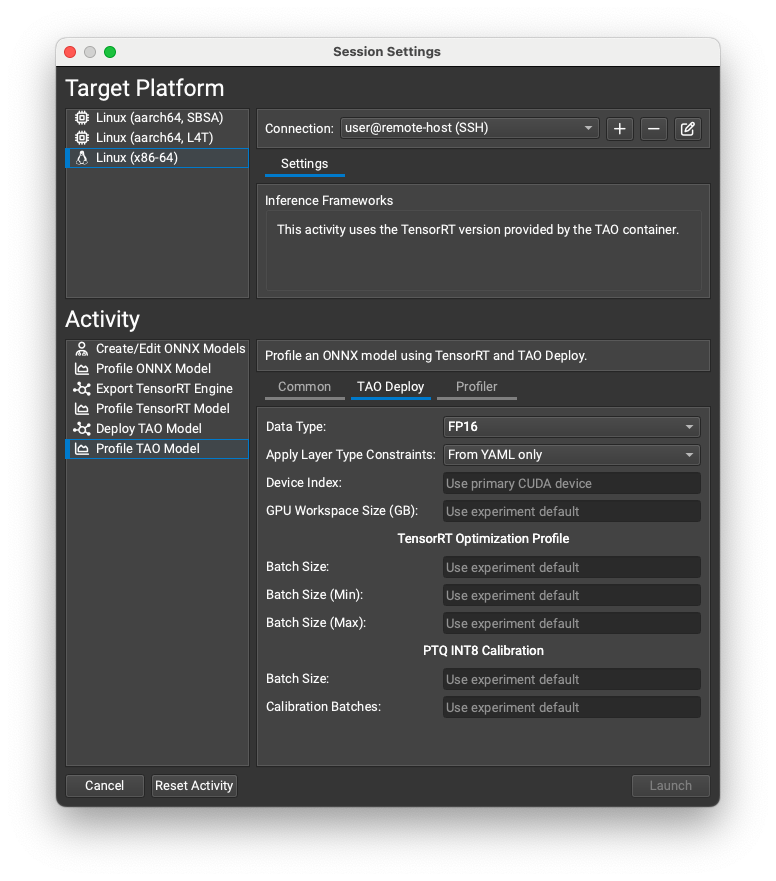Click the Profile ONNX Model chart icon
Image resolution: width=776 pixels, height=881 pixels.
81,368
